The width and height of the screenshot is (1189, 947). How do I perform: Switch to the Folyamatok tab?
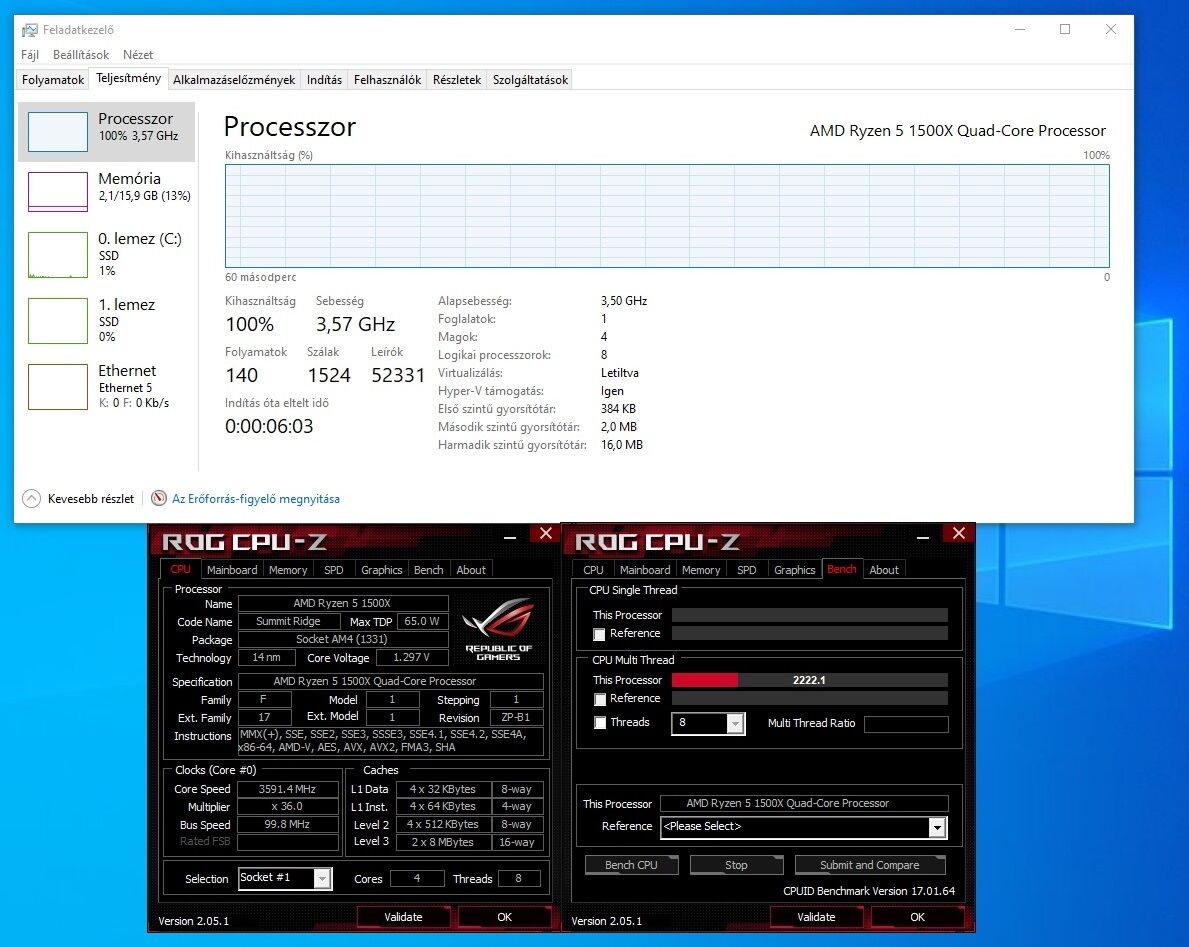point(52,80)
